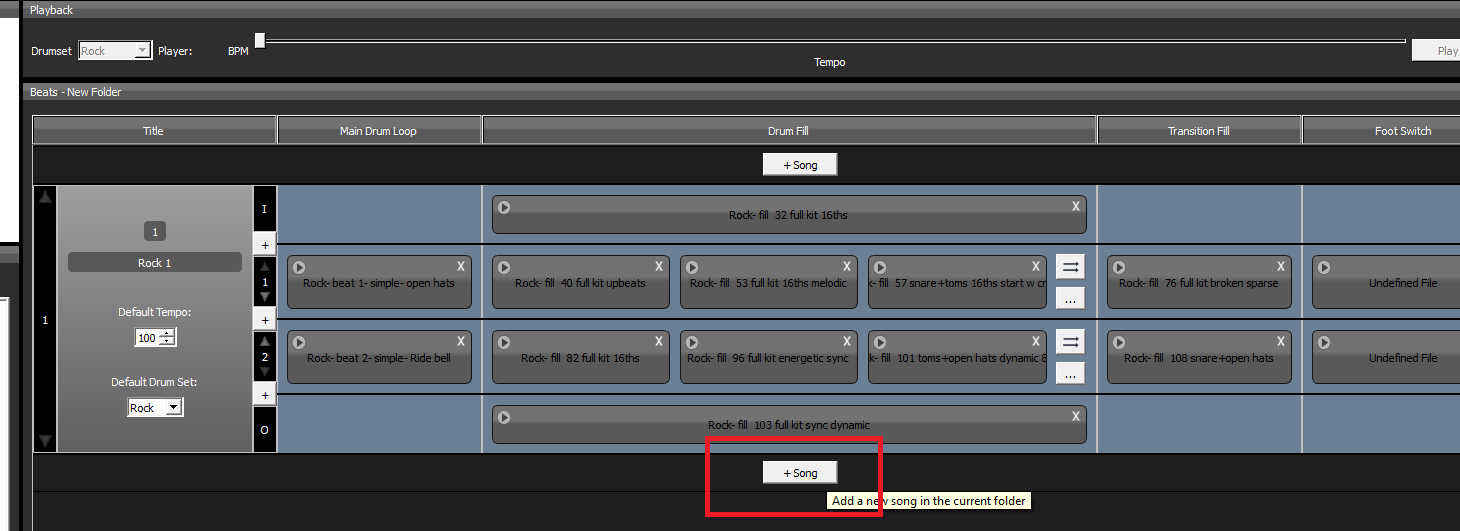The height and width of the screenshot is (531, 1460).
Task: Add a part below the intro row
Action: [x=265, y=244]
